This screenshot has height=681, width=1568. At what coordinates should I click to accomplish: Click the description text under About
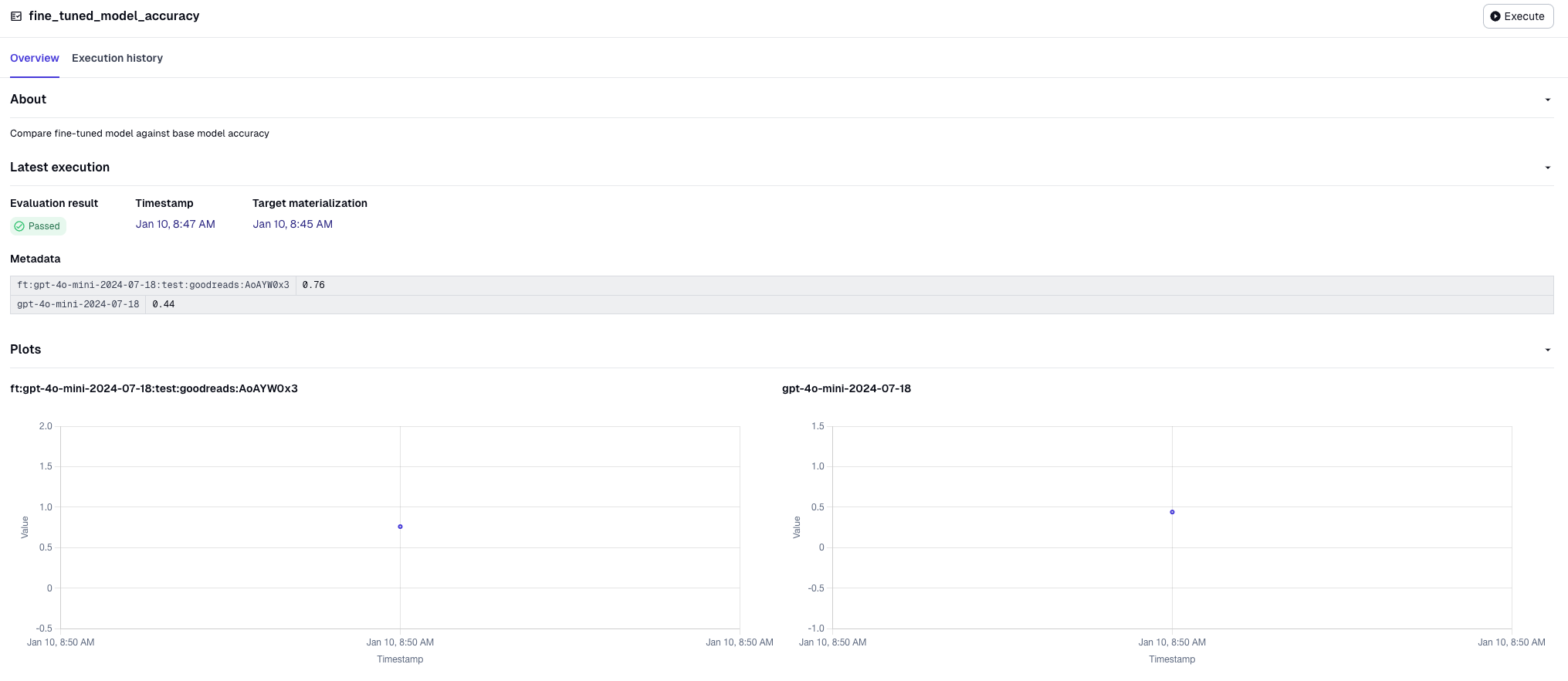pyautogui.click(x=140, y=134)
